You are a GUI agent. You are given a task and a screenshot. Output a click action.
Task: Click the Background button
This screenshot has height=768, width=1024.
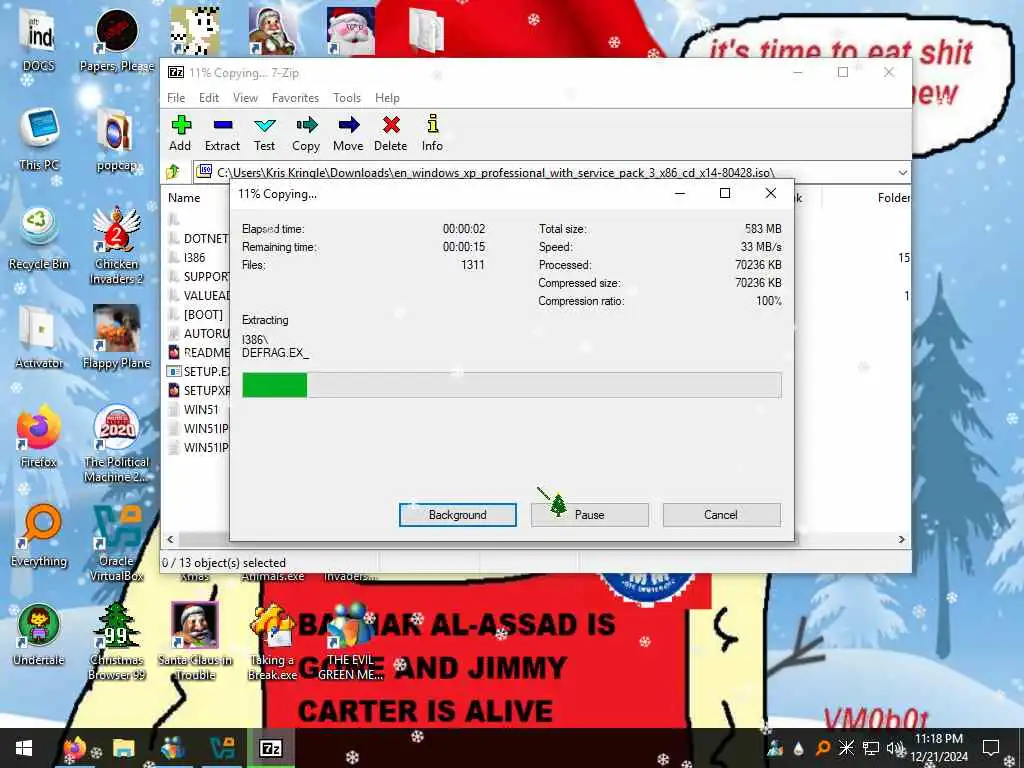click(458, 515)
